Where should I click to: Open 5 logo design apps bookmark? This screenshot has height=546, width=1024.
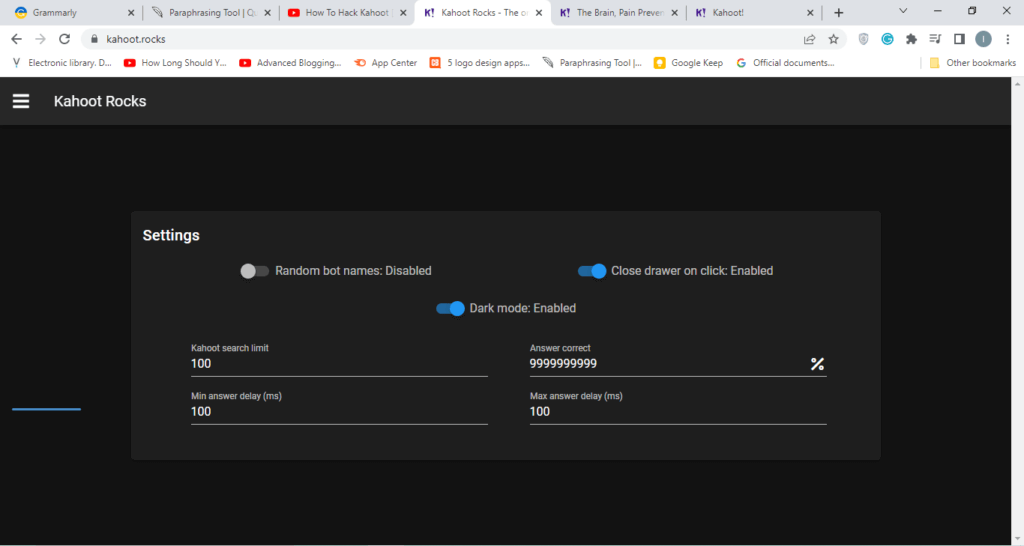point(479,63)
